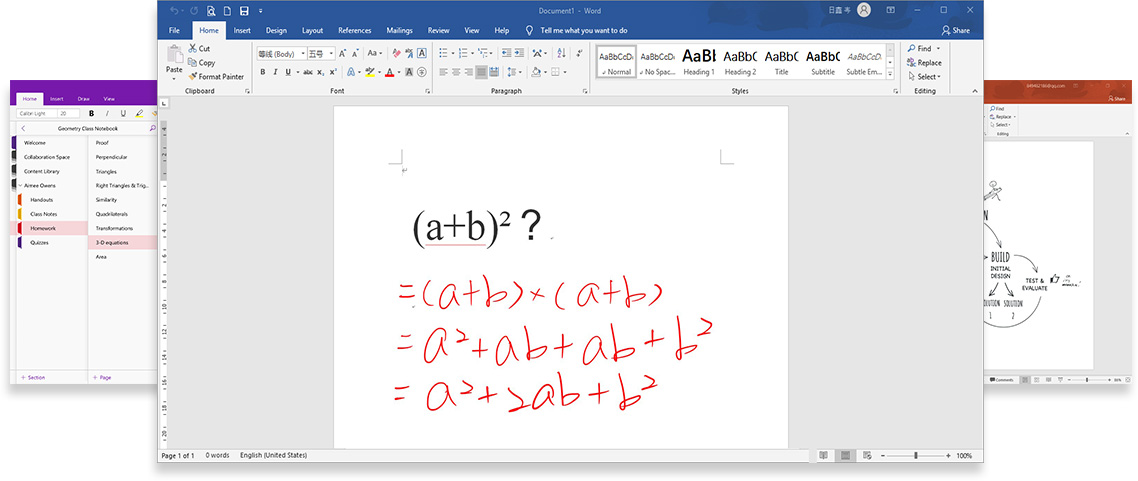Open the Insert ribbon tab
Image resolution: width=1138 pixels, height=481 pixels.
point(242,31)
